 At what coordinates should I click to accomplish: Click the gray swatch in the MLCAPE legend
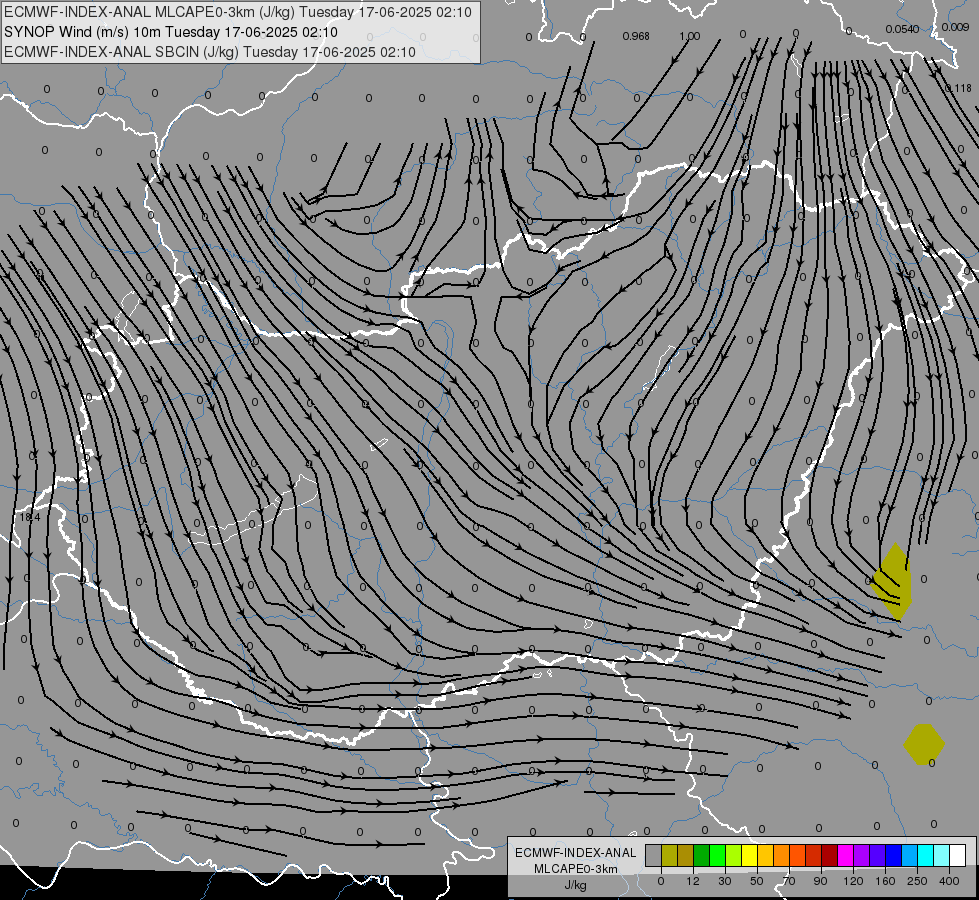click(654, 855)
